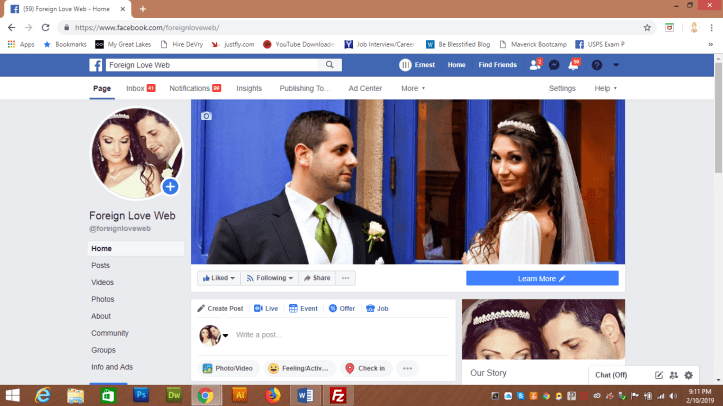Open page Settings
The height and width of the screenshot is (406, 723).
[562, 88]
